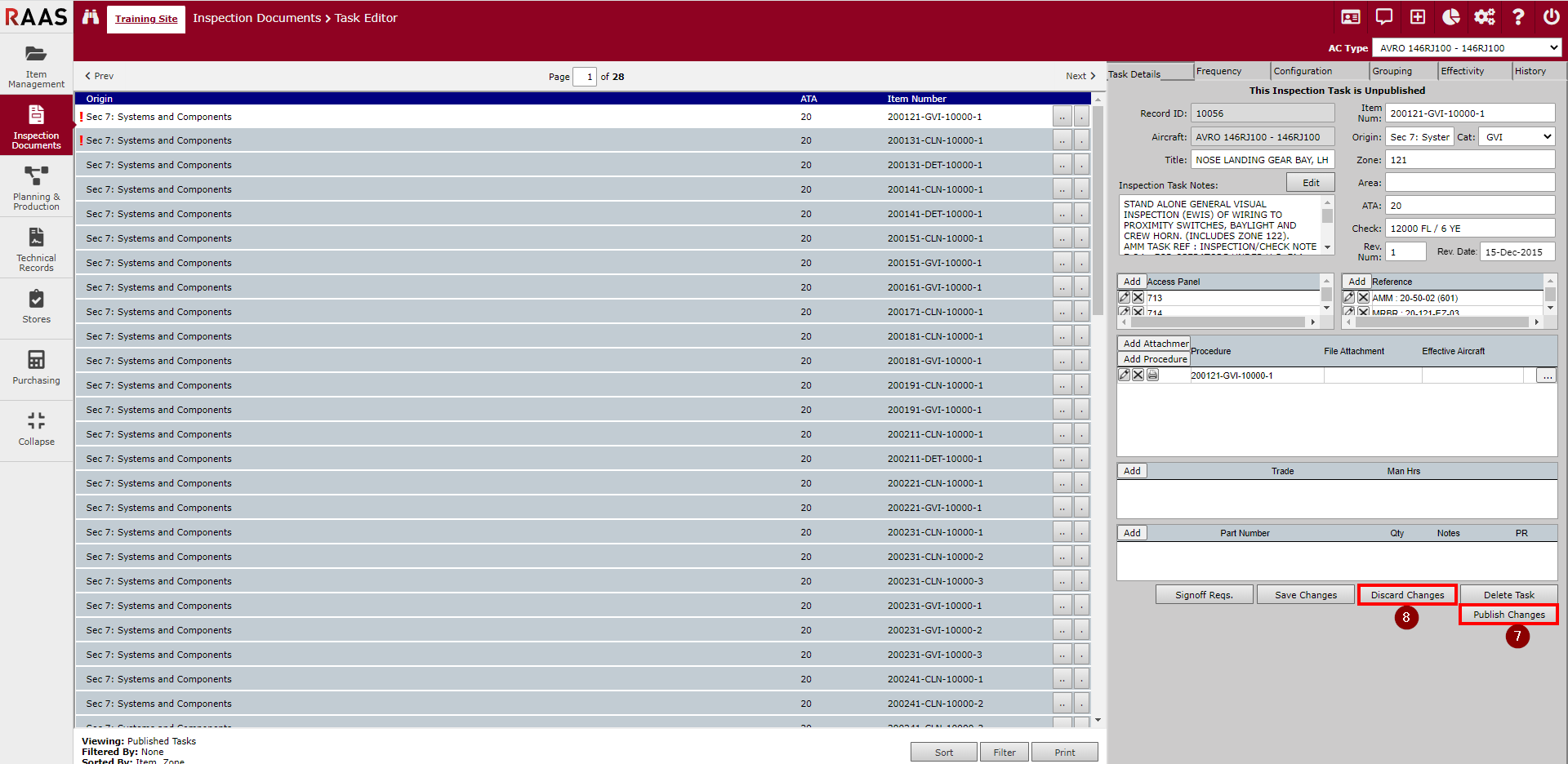Open the ID card profile icon

point(1351,17)
